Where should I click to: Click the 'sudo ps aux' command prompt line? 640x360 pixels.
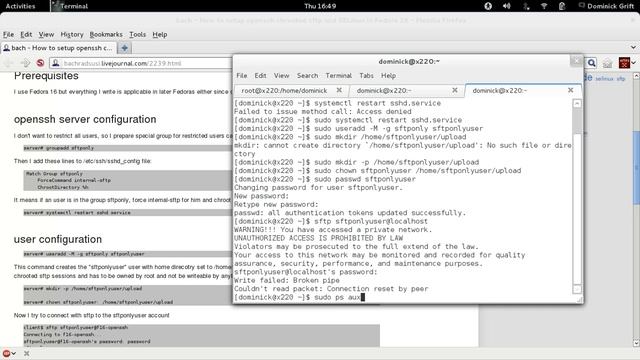tap(299, 298)
